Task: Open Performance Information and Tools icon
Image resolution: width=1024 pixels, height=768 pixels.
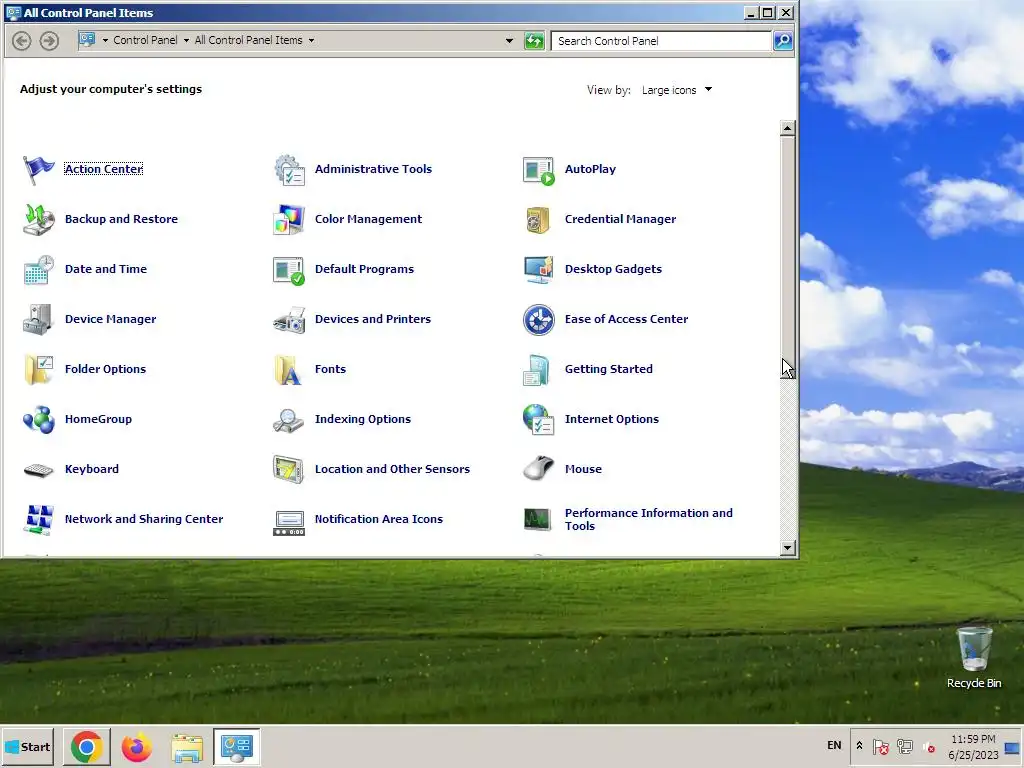Action: (538, 519)
